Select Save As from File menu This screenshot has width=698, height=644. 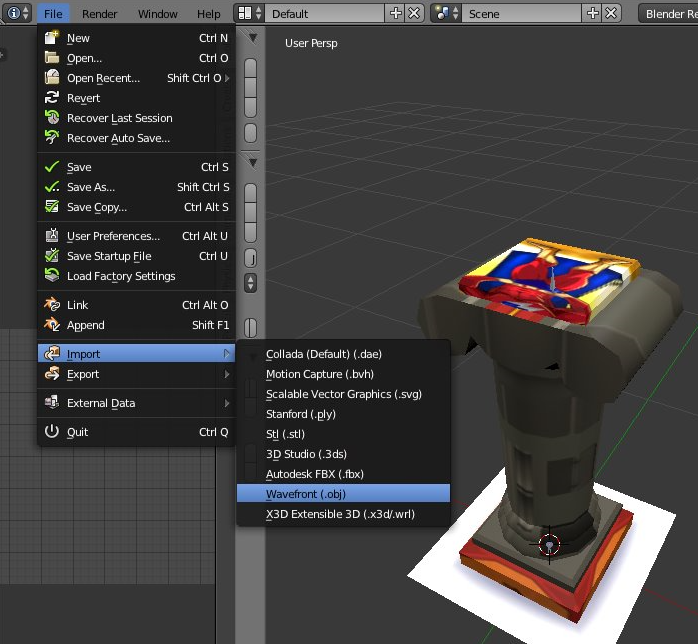click(91, 187)
